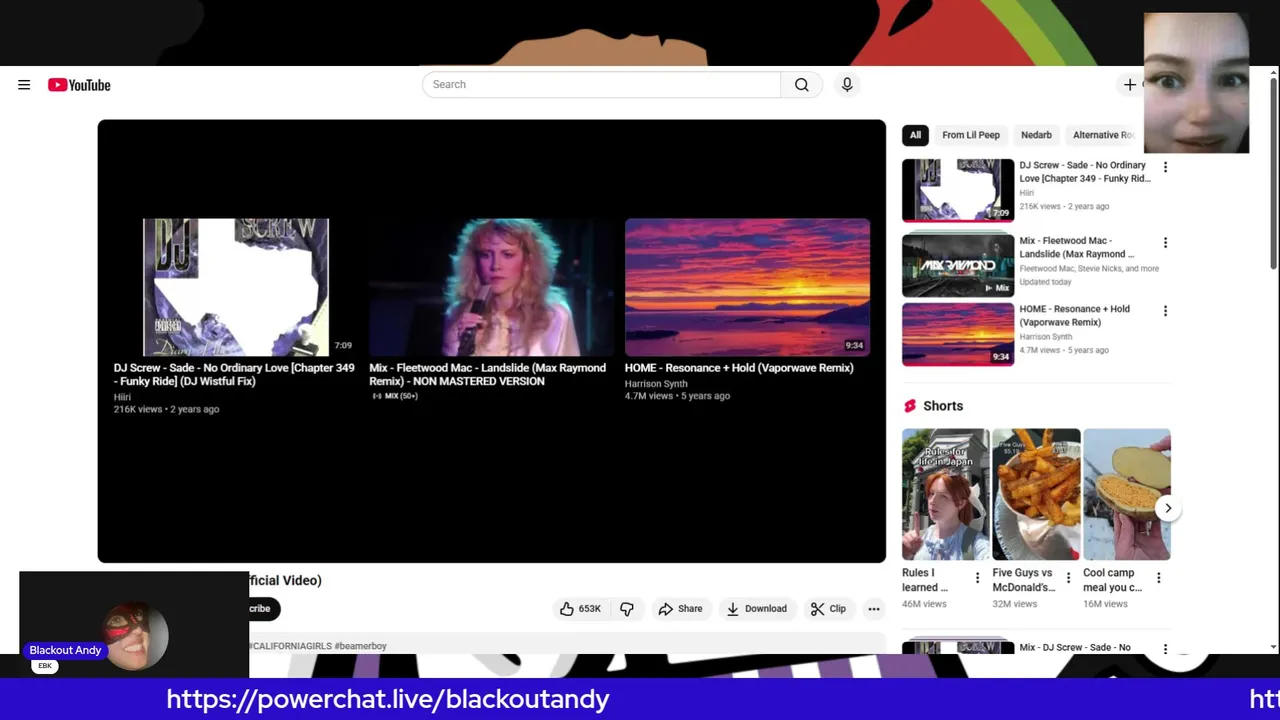Open options for Mix - DJ Screw bottom item
Screen dimensions: 1280x720
[x=1165, y=649]
